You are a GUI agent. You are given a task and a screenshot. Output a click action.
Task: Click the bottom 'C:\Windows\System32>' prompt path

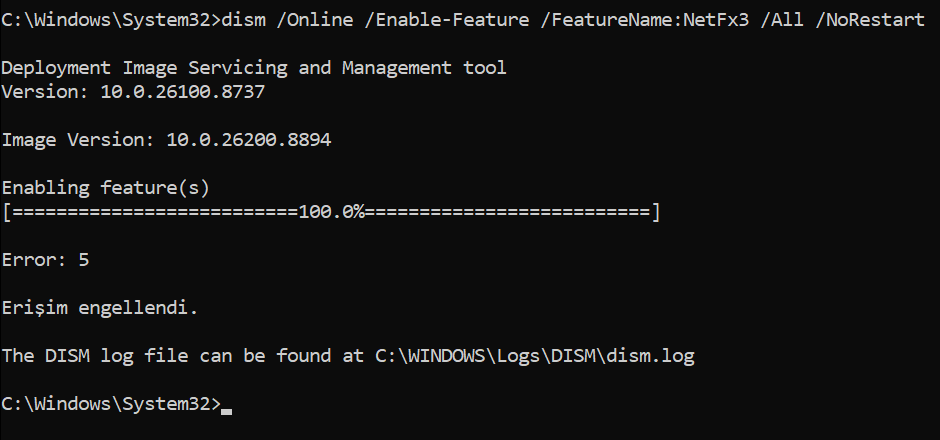pyautogui.click(x=111, y=405)
